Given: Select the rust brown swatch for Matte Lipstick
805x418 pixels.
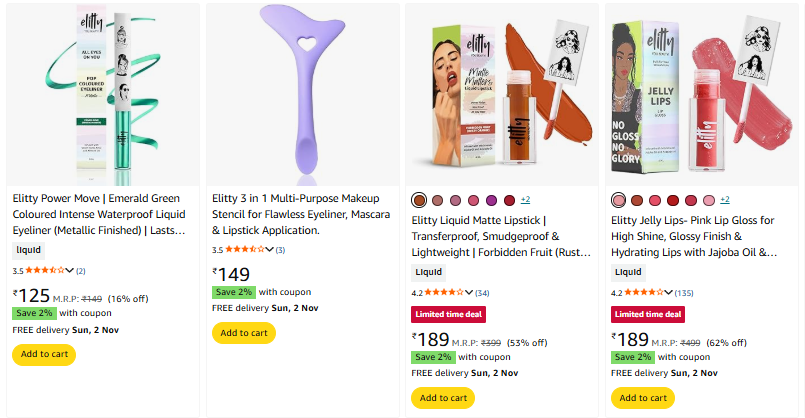Looking at the screenshot, I should pos(419,200).
